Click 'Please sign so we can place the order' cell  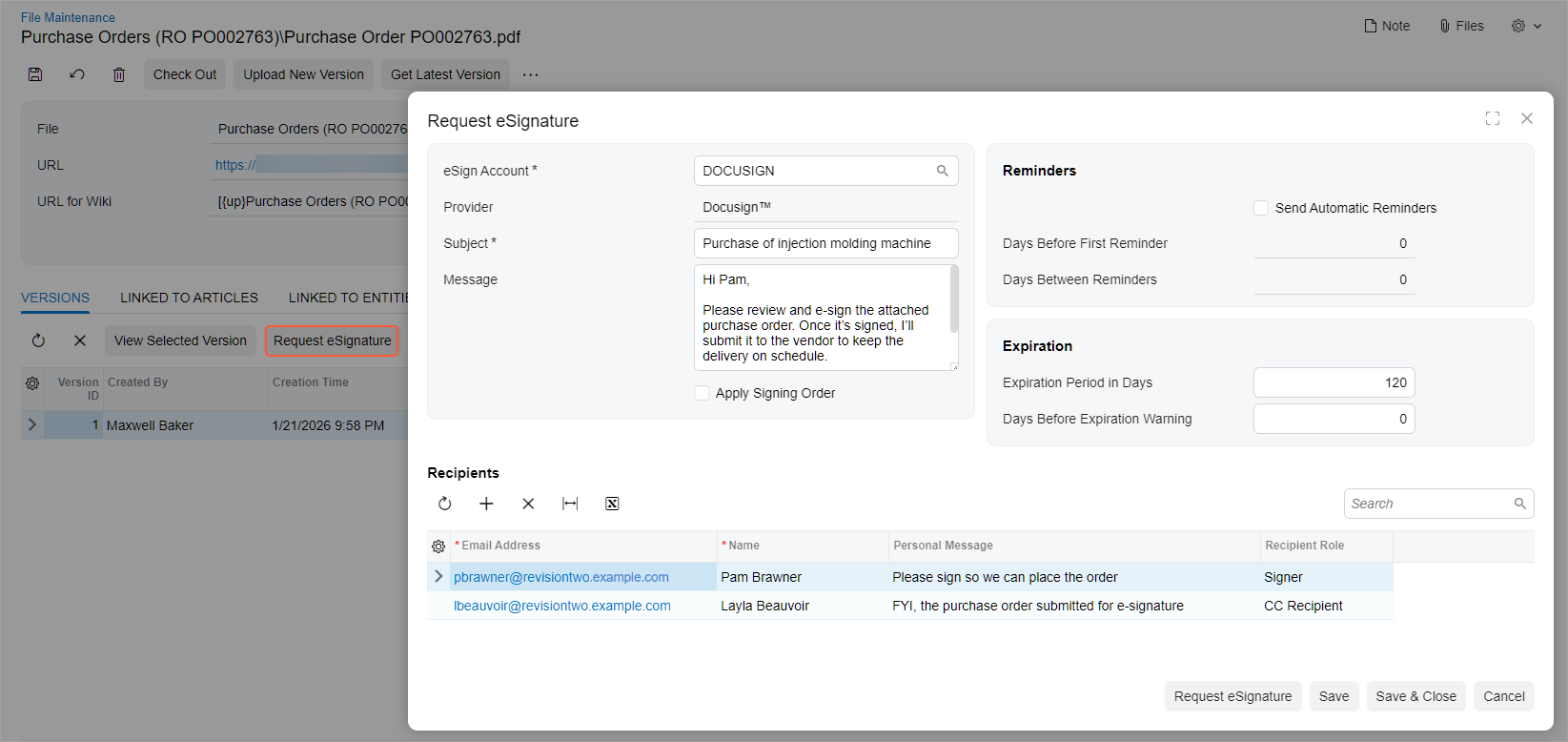(x=1074, y=577)
